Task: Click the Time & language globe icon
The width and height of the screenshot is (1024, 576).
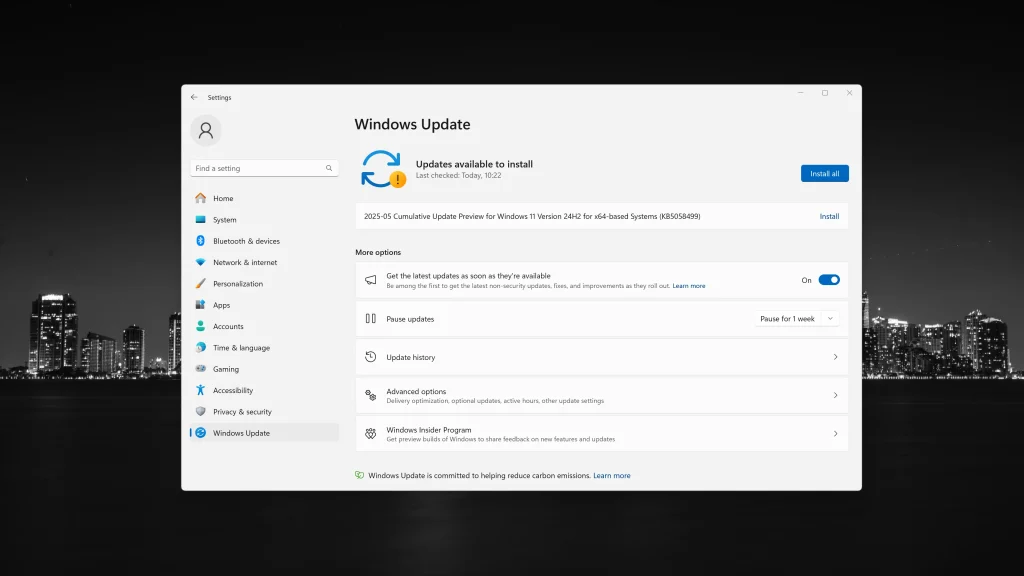Action: (200, 347)
